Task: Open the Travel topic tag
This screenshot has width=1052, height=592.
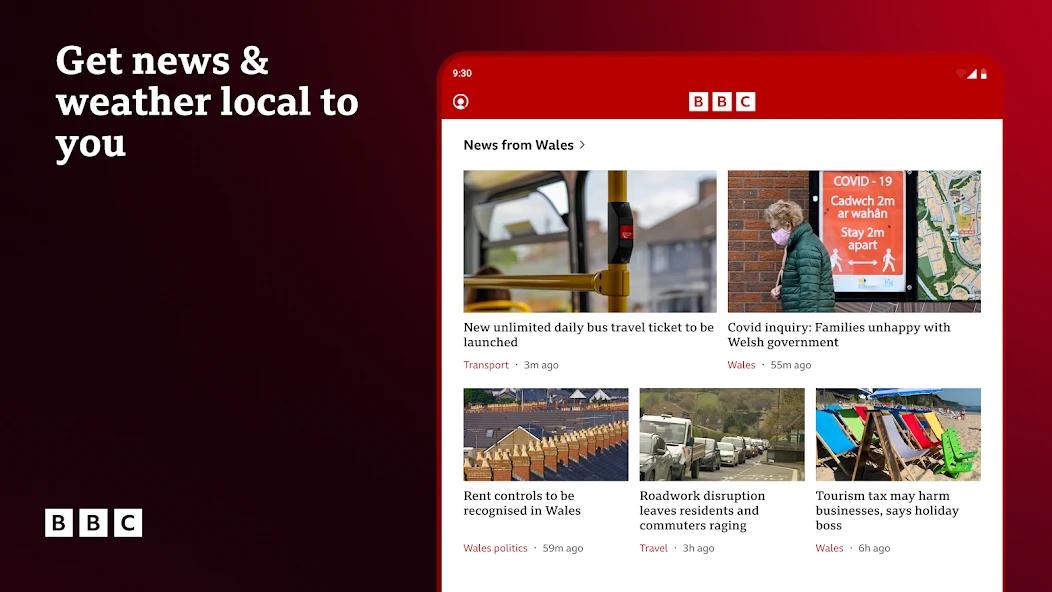Action: (x=653, y=548)
